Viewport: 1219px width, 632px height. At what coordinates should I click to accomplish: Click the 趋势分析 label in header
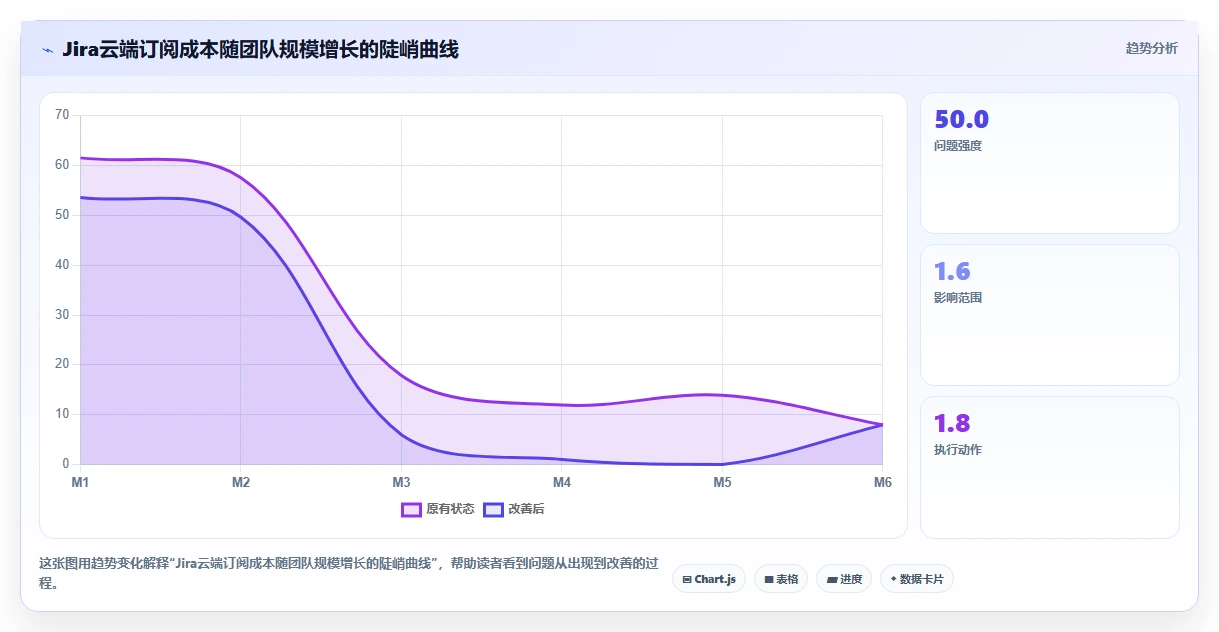coord(1151,48)
